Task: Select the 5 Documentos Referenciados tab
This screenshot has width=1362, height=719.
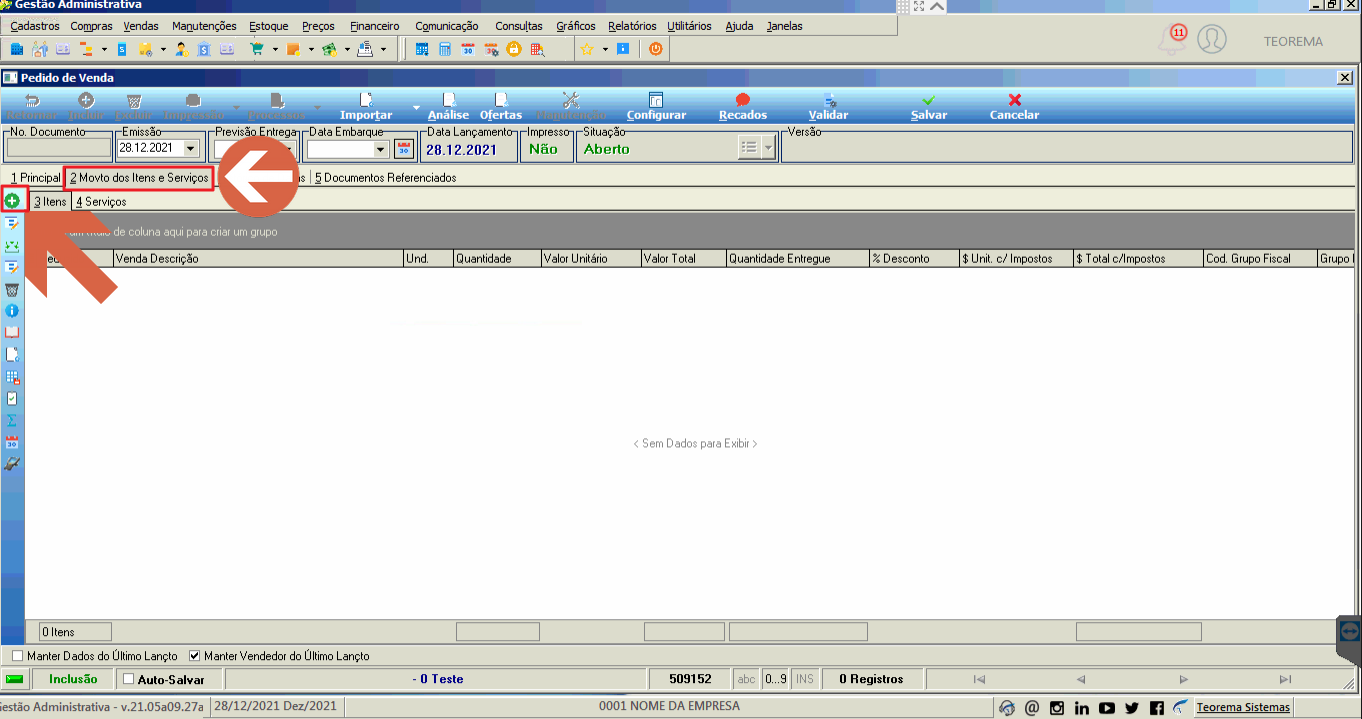Action: pos(385,178)
